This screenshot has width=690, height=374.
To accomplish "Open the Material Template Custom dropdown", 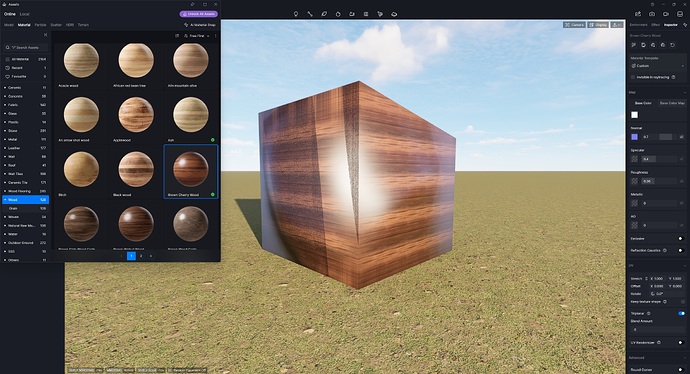I will (x=657, y=66).
